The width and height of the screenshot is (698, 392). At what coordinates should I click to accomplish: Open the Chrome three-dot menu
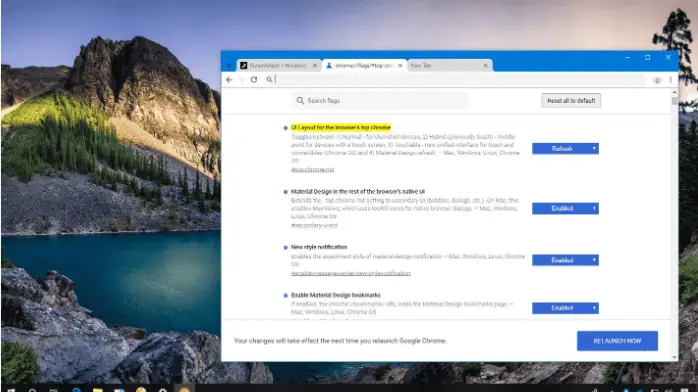click(670, 80)
